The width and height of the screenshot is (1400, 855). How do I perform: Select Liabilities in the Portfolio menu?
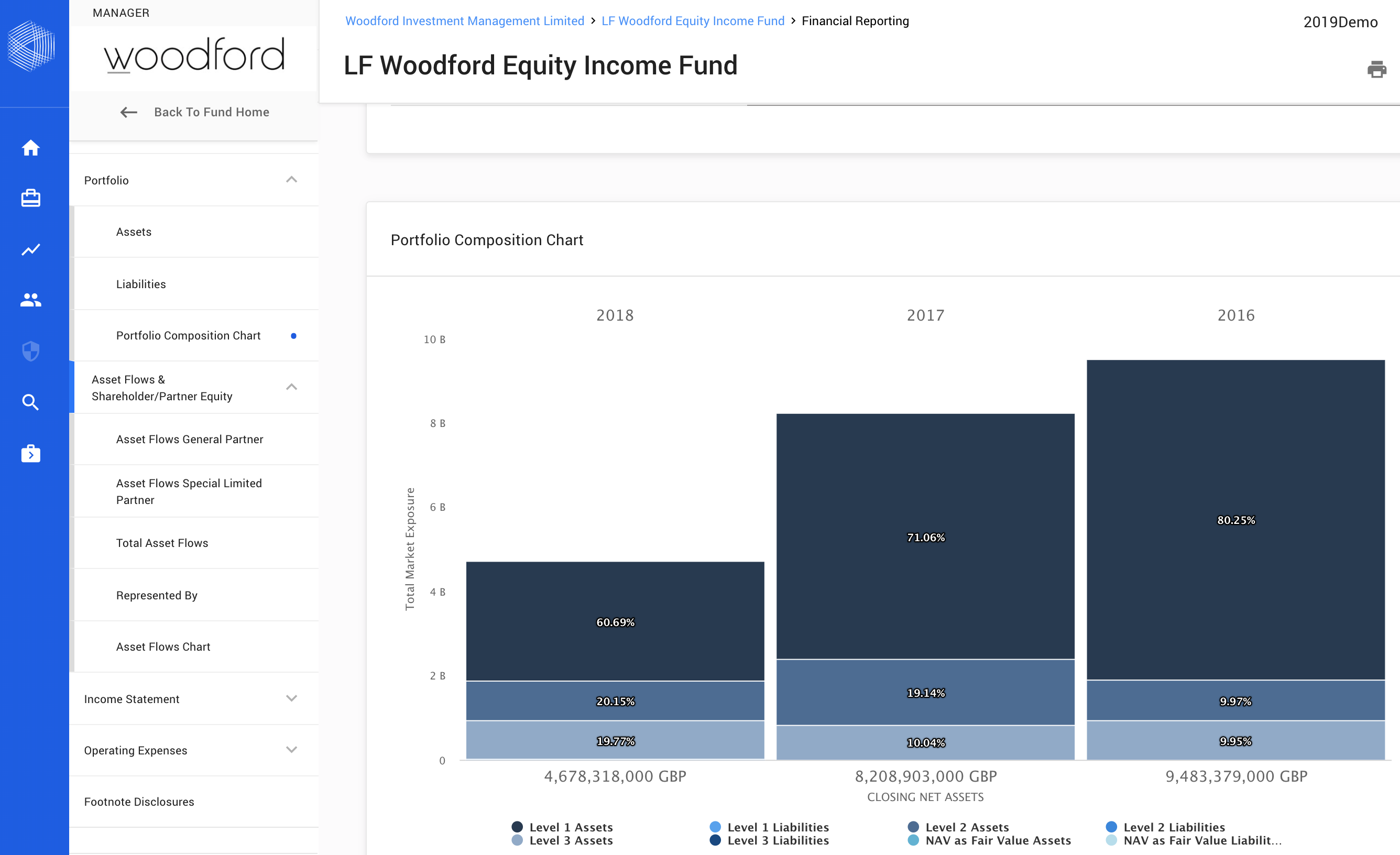click(196, 284)
